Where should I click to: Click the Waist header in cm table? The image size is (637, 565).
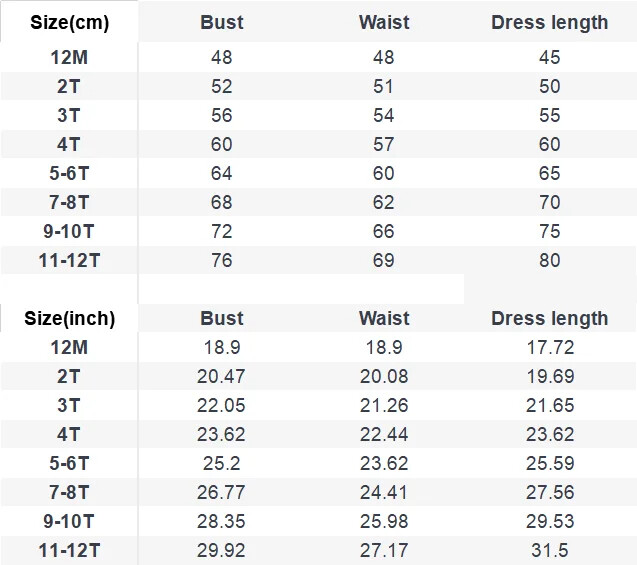384,22
